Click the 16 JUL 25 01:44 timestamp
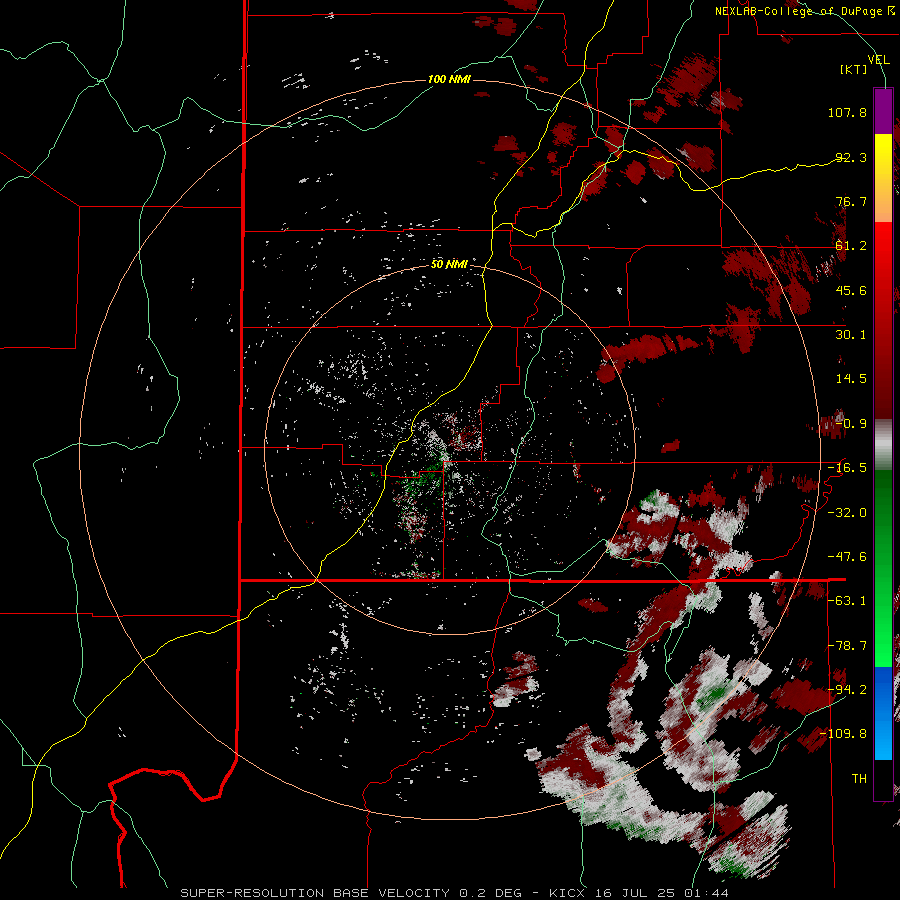This screenshot has height=900, width=900. click(660, 893)
